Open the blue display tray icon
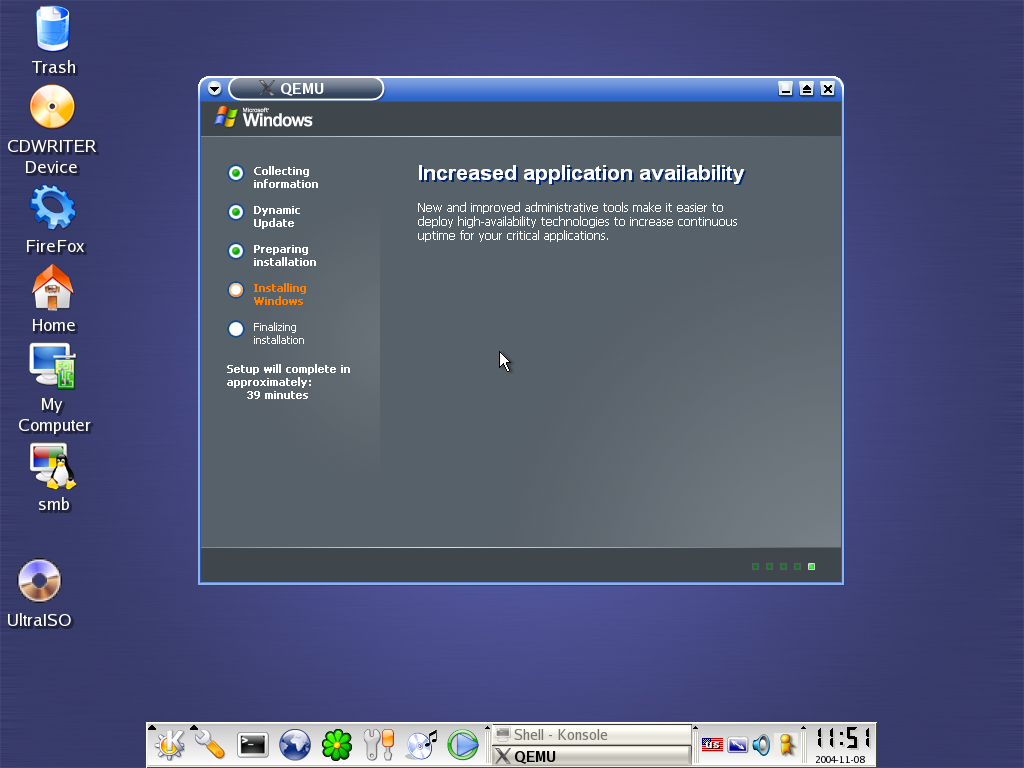1024x768 pixels. (x=737, y=744)
